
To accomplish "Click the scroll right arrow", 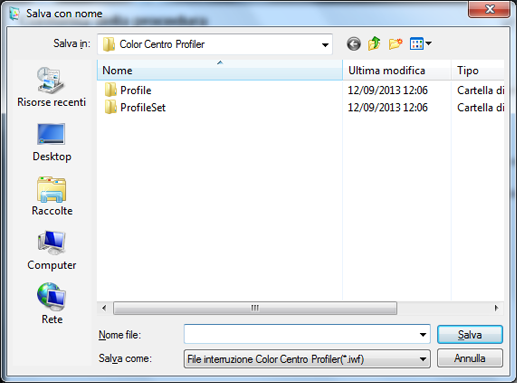I will [x=496, y=308].
